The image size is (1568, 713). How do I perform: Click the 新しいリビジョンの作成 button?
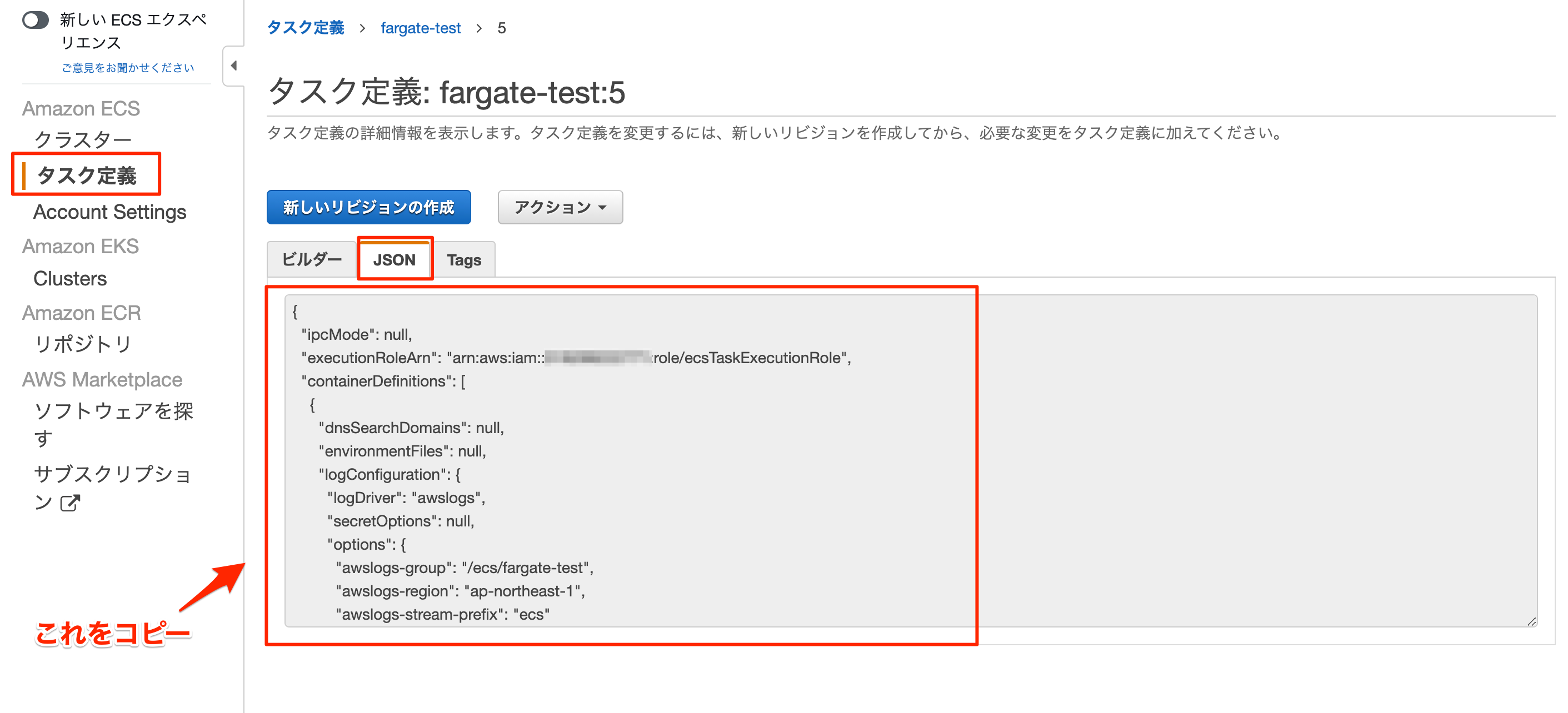(x=368, y=207)
